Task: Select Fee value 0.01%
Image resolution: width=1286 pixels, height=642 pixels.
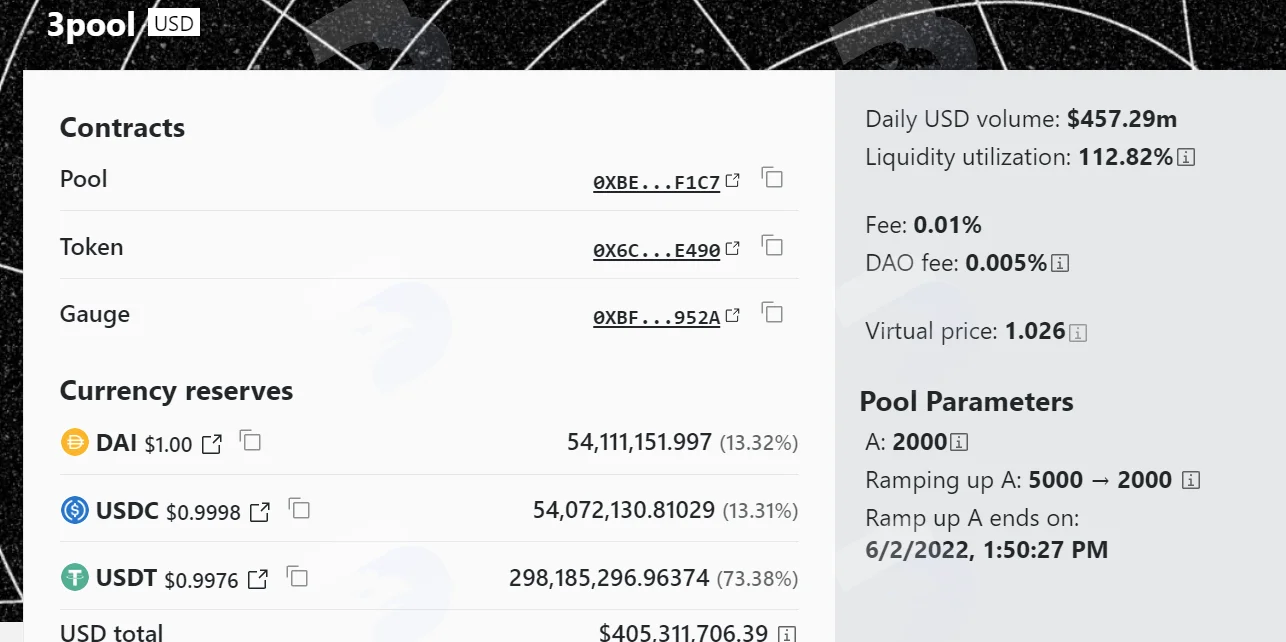Action: coord(948,225)
